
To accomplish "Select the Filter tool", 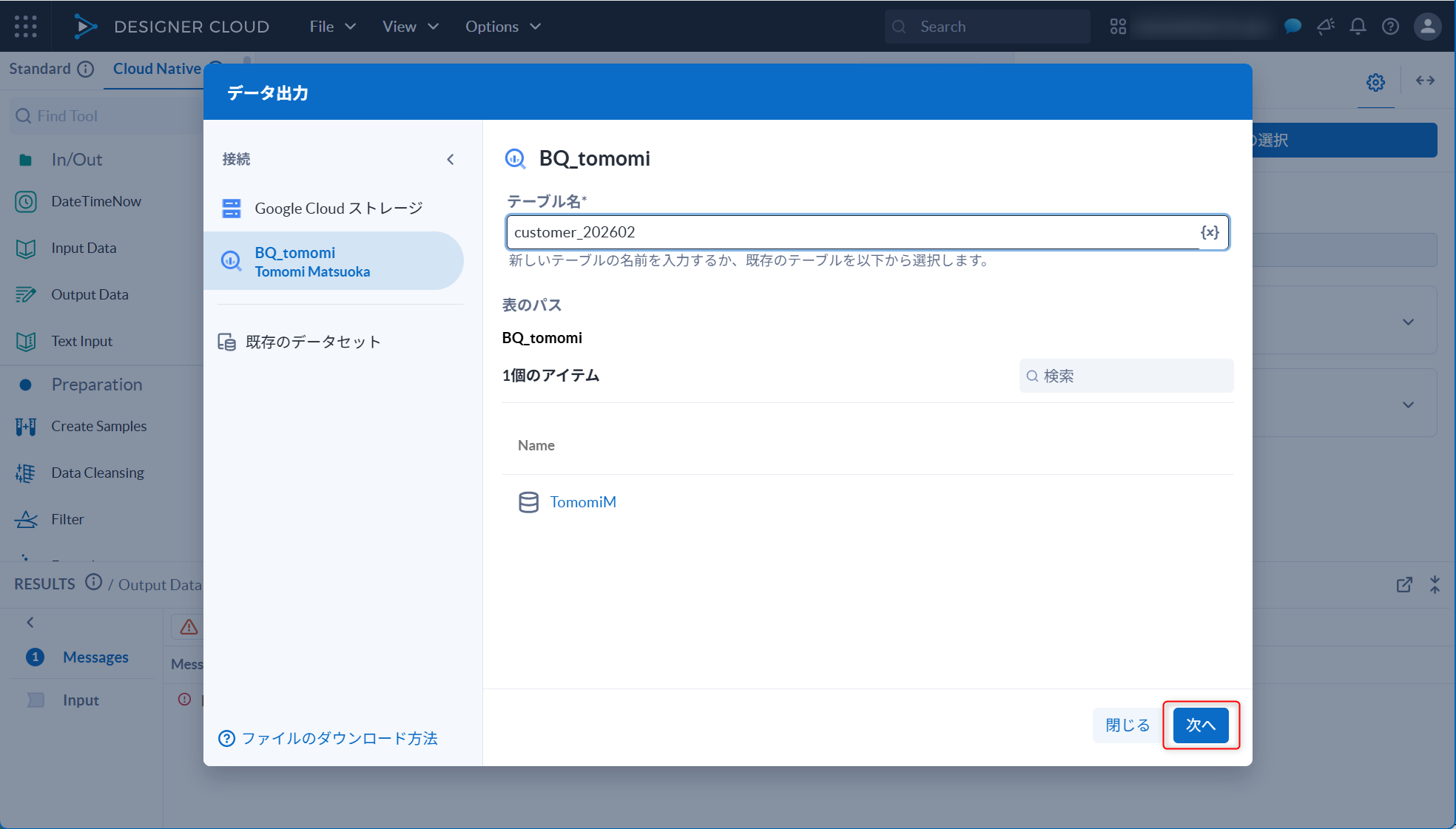I will tap(67, 518).
